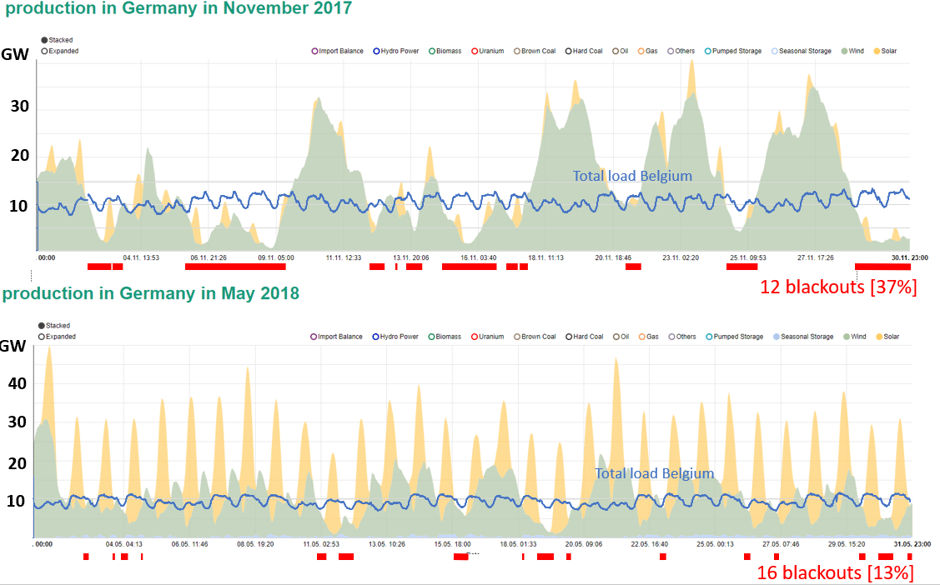The width and height of the screenshot is (940, 585).
Task: Click the '13.11. 20:06' x-axis label
Action: coord(411,258)
